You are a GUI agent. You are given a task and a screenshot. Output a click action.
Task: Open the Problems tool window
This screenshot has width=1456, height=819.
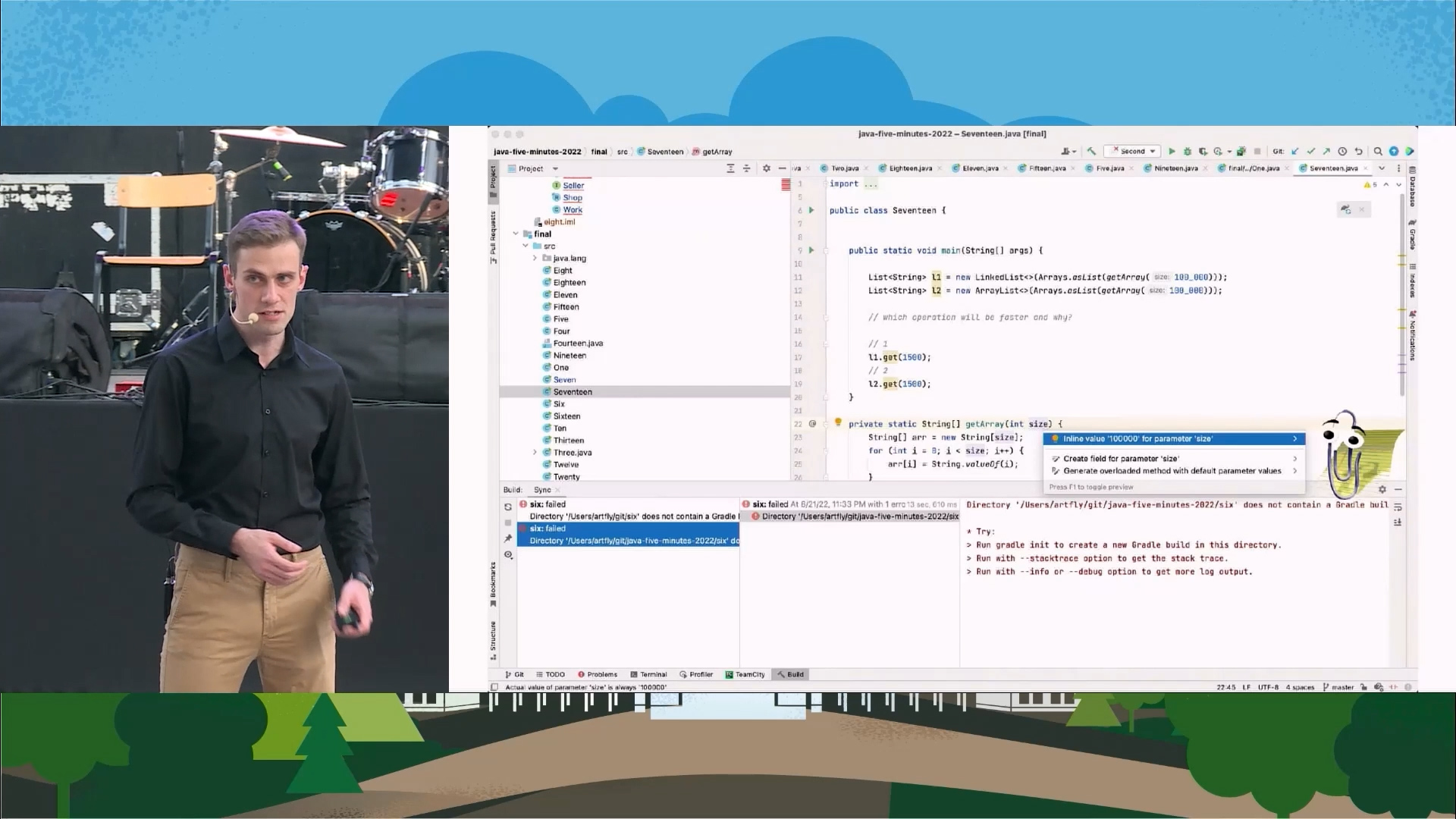point(598,674)
